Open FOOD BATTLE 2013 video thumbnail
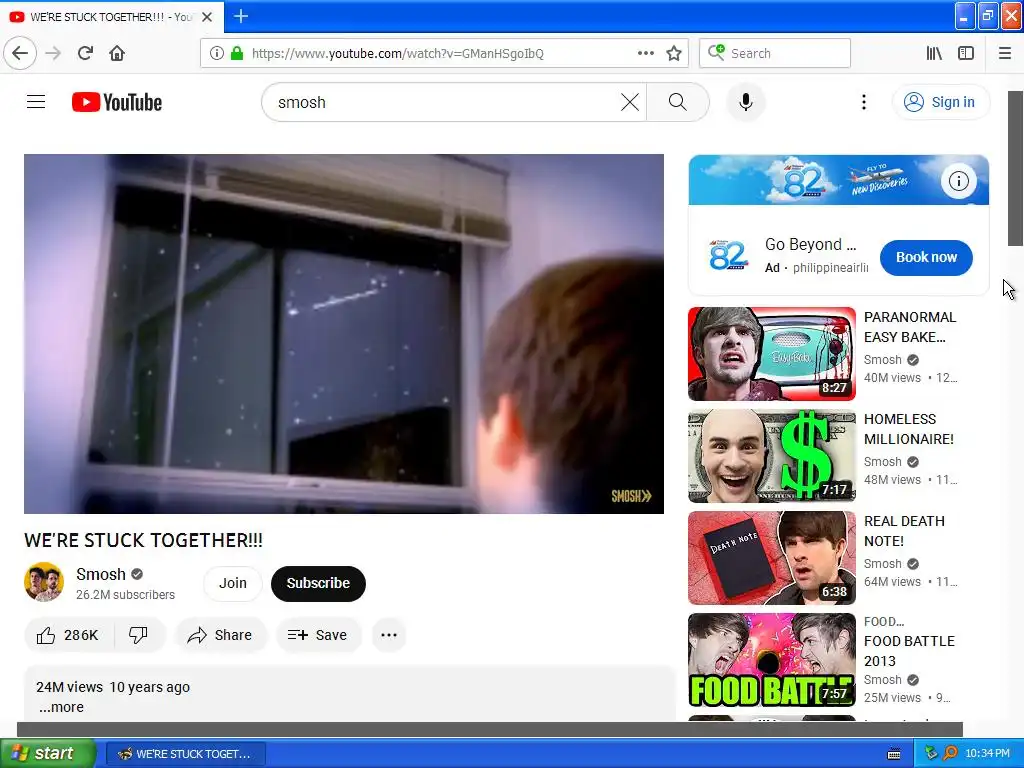The width and height of the screenshot is (1024, 768). point(771,660)
